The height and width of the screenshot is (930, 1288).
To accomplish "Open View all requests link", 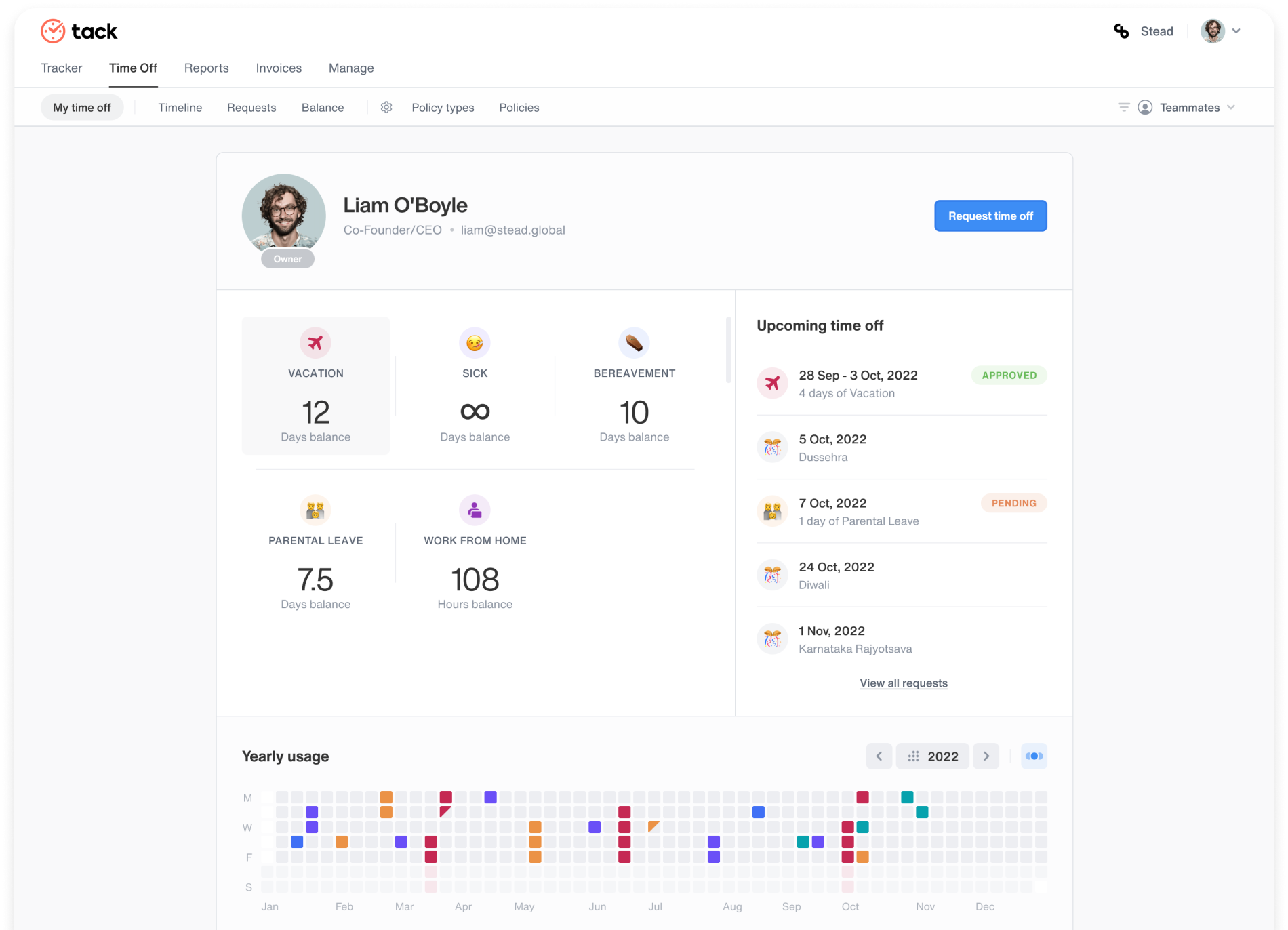I will click(x=903, y=683).
